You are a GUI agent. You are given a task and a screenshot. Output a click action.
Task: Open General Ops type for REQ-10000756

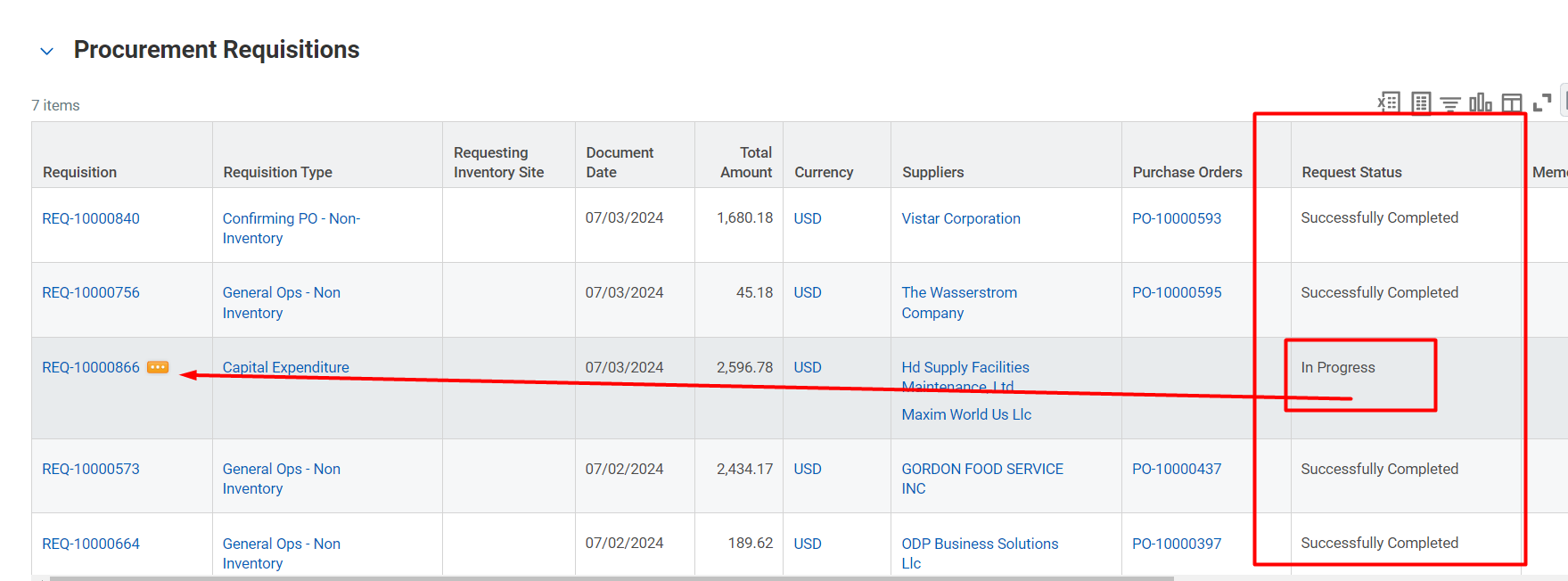tap(282, 303)
